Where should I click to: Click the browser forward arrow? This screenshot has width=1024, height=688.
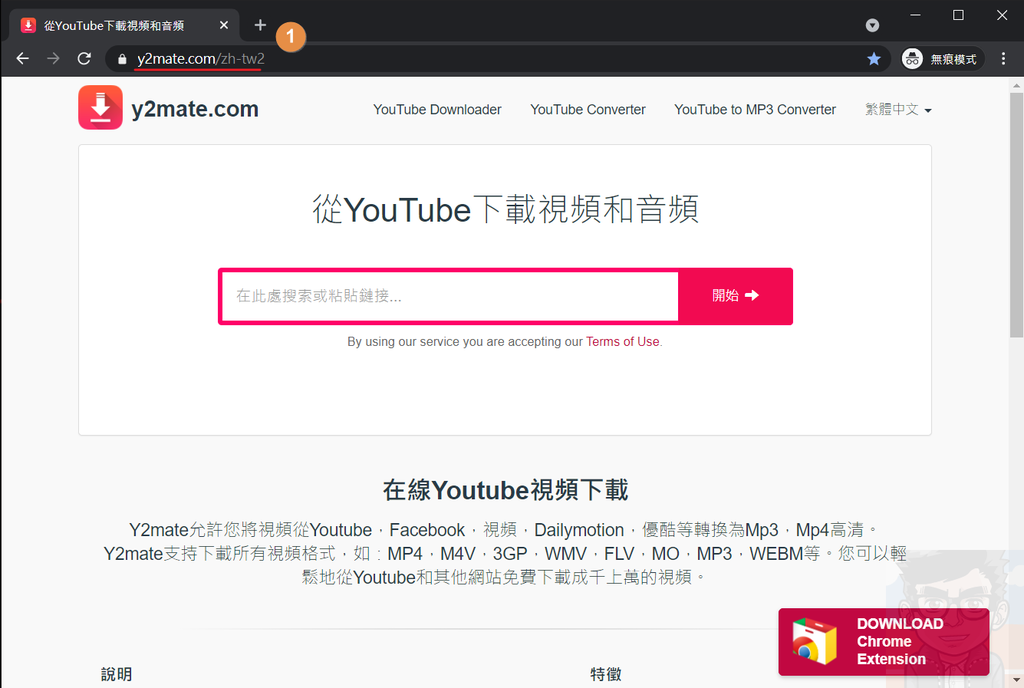pos(54,59)
